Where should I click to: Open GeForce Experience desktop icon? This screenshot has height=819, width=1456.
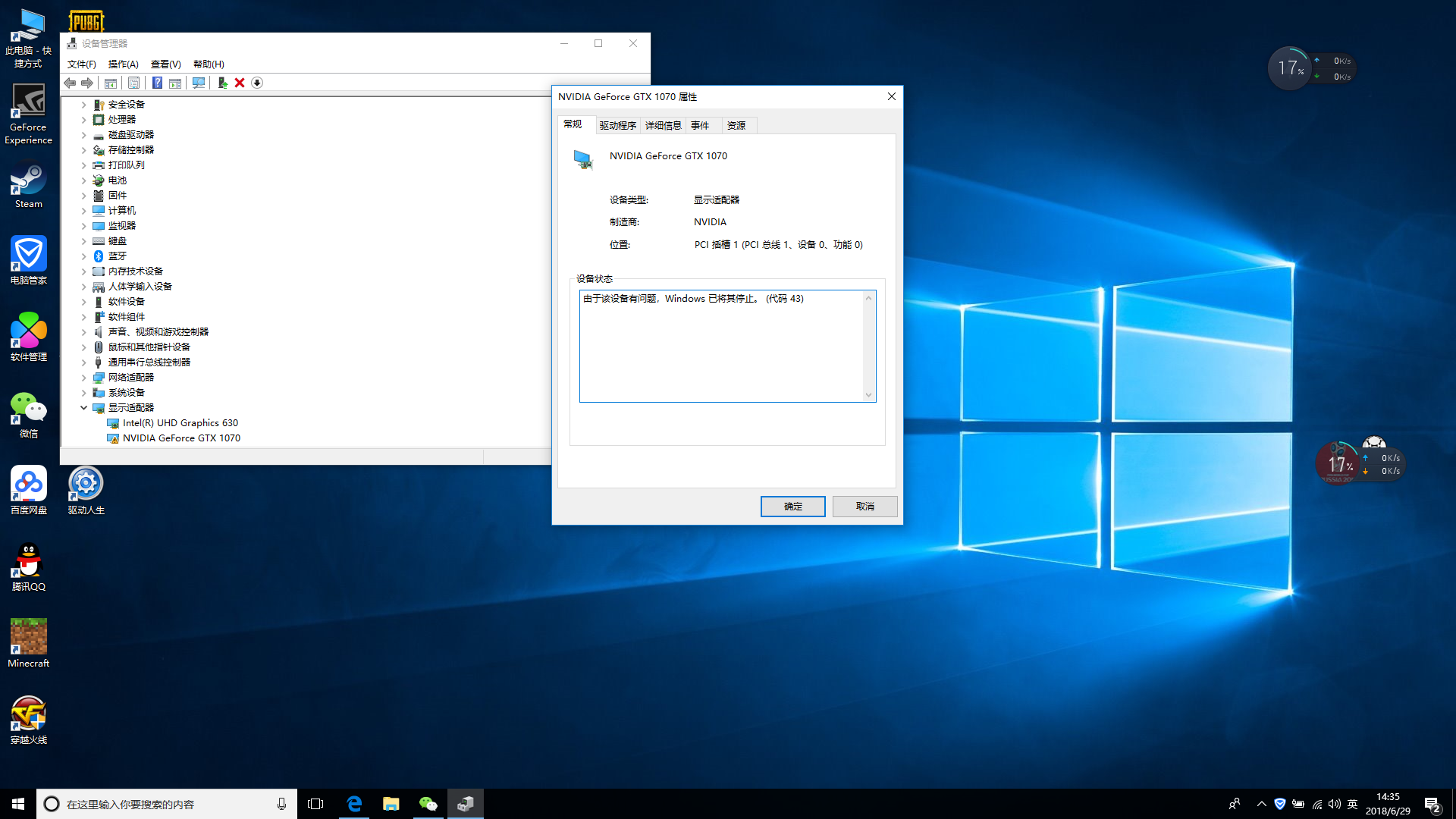(29, 114)
